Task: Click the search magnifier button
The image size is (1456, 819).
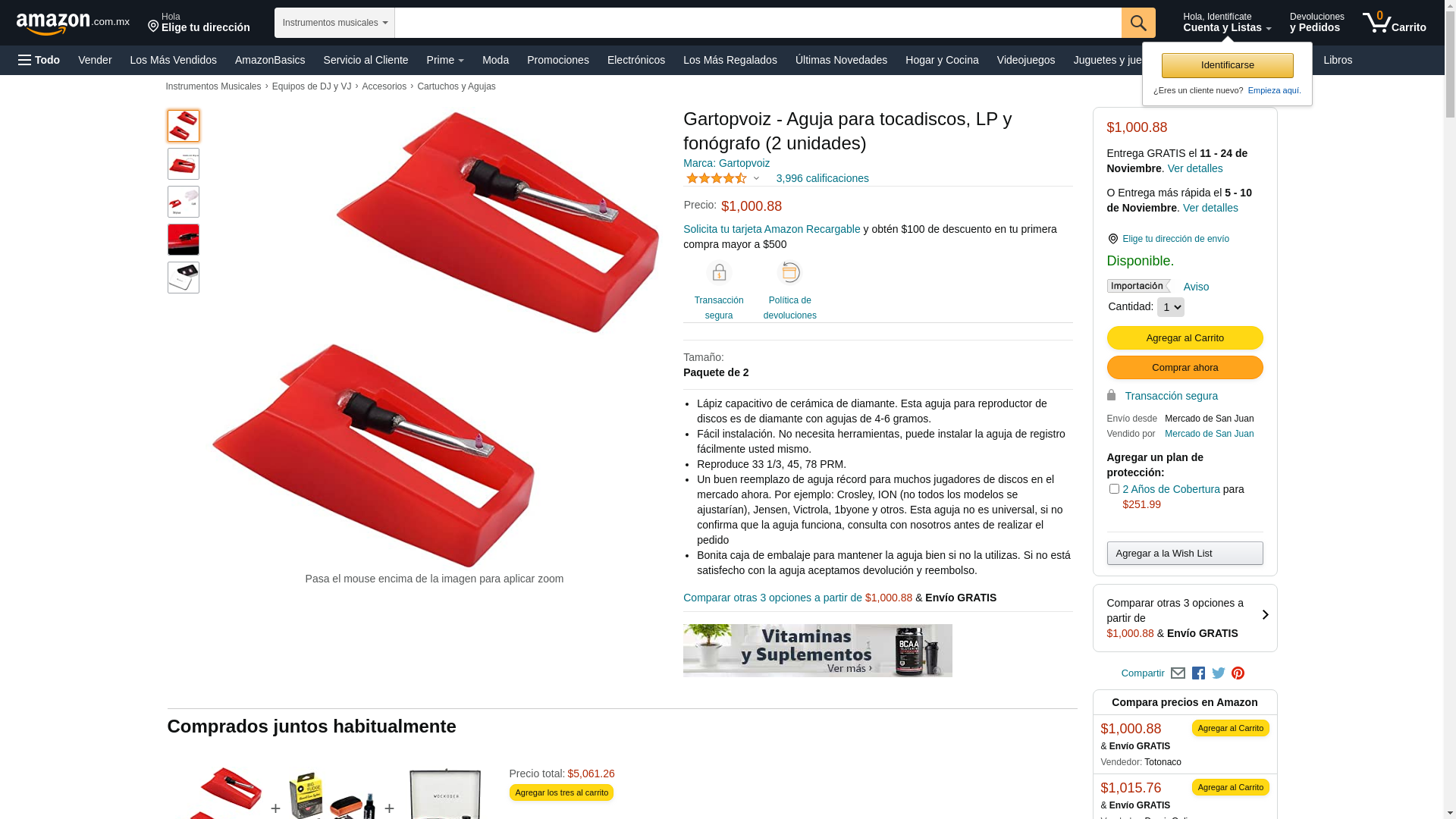Action: click(1138, 23)
